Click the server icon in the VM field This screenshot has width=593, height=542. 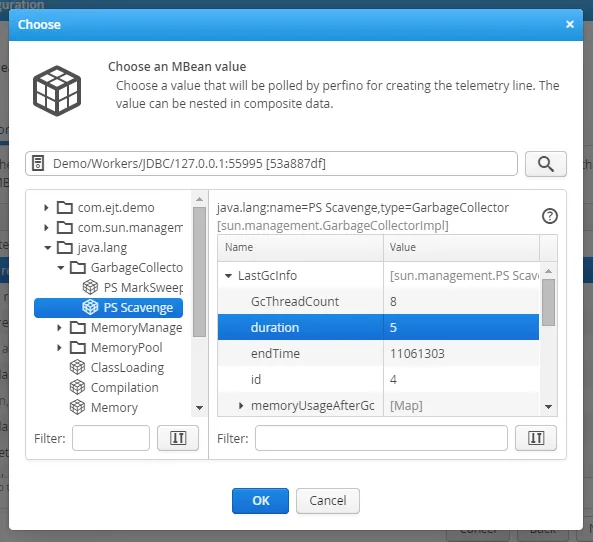38,163
